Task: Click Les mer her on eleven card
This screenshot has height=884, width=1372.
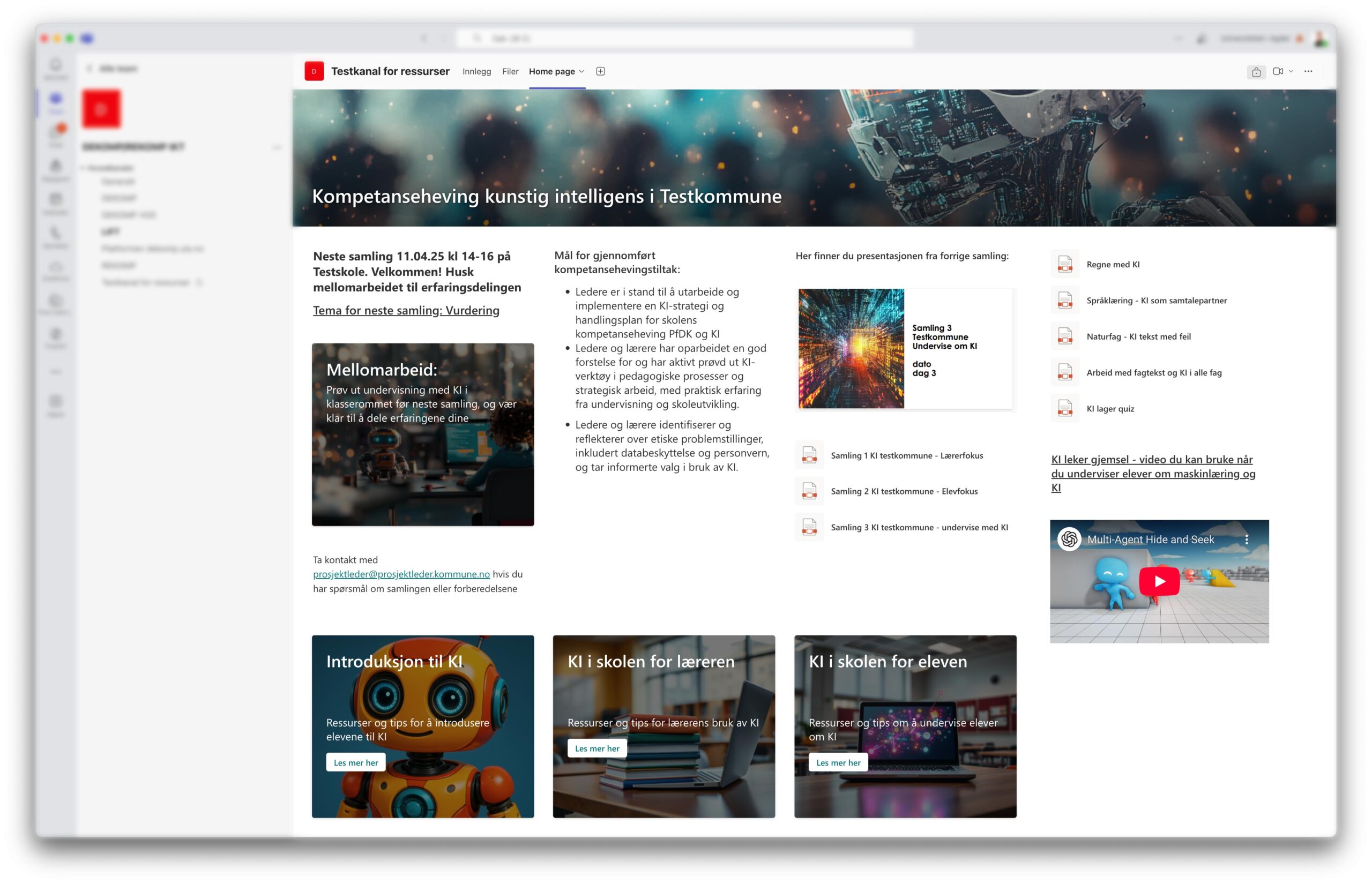Action: (838, 762)
